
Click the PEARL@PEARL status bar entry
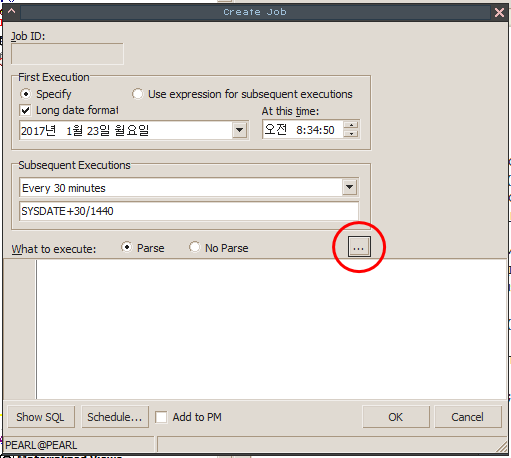coord(79,445)
